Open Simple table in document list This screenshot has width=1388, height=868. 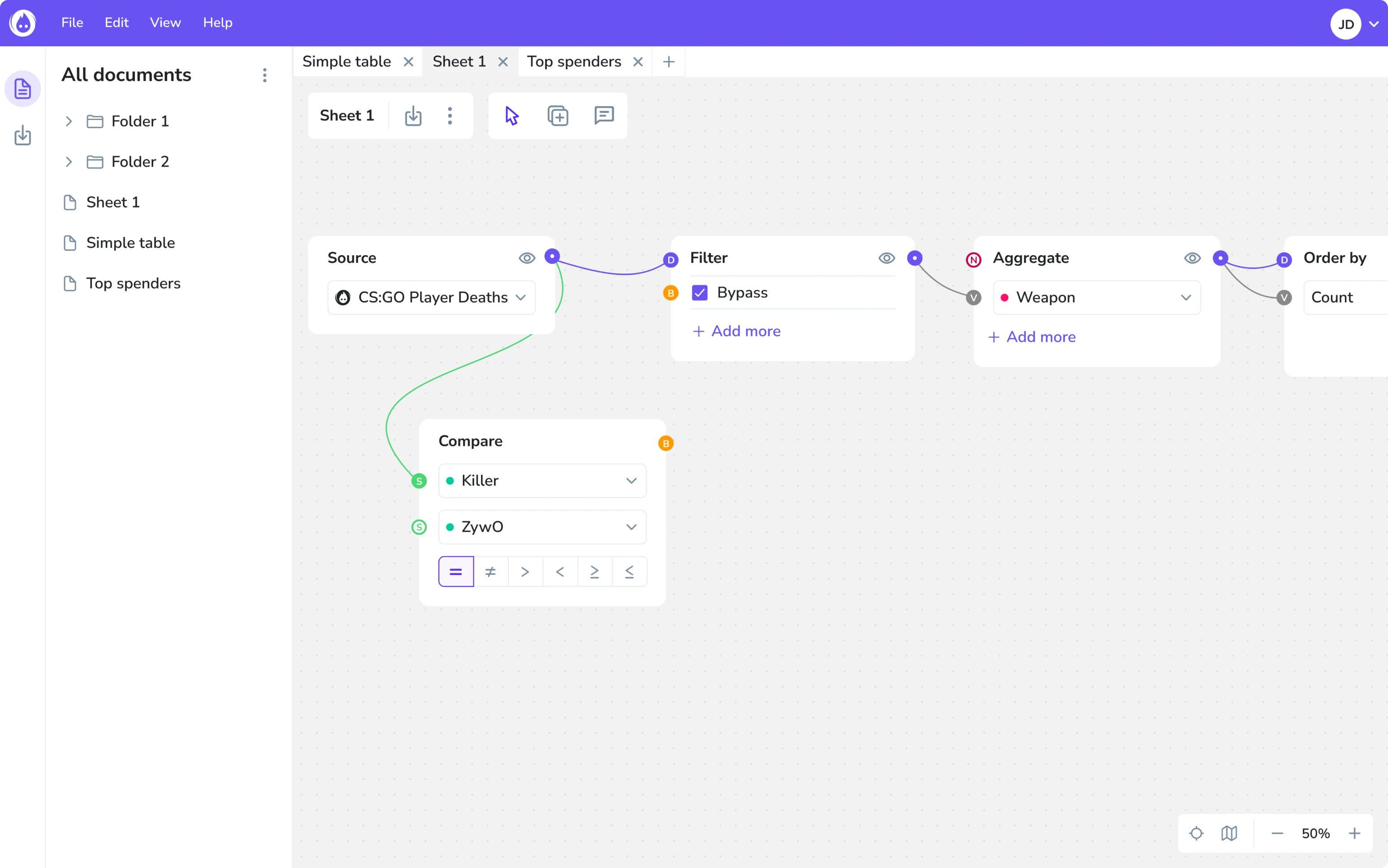[x=130, y=243]
